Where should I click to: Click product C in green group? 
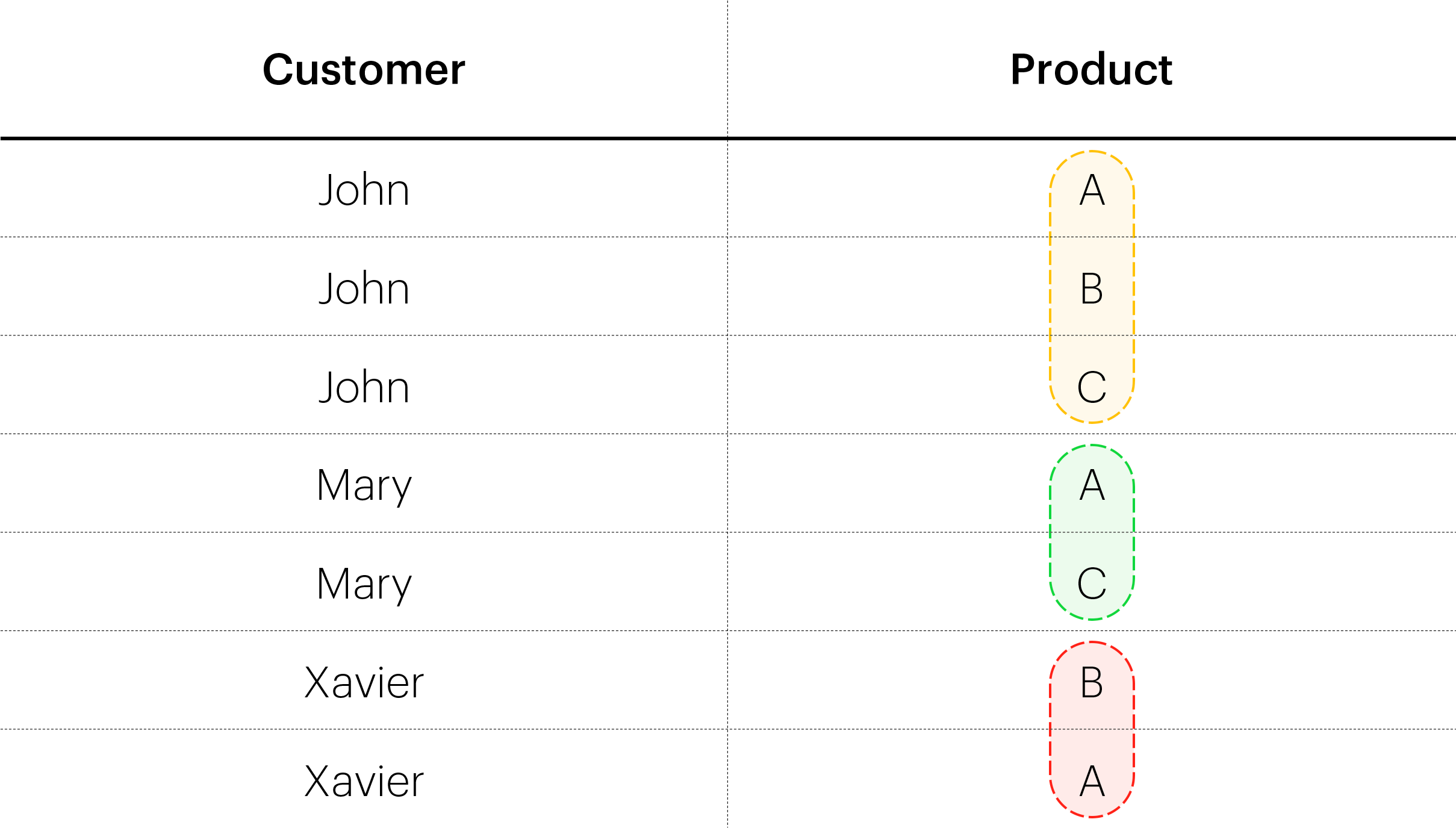1092,584
